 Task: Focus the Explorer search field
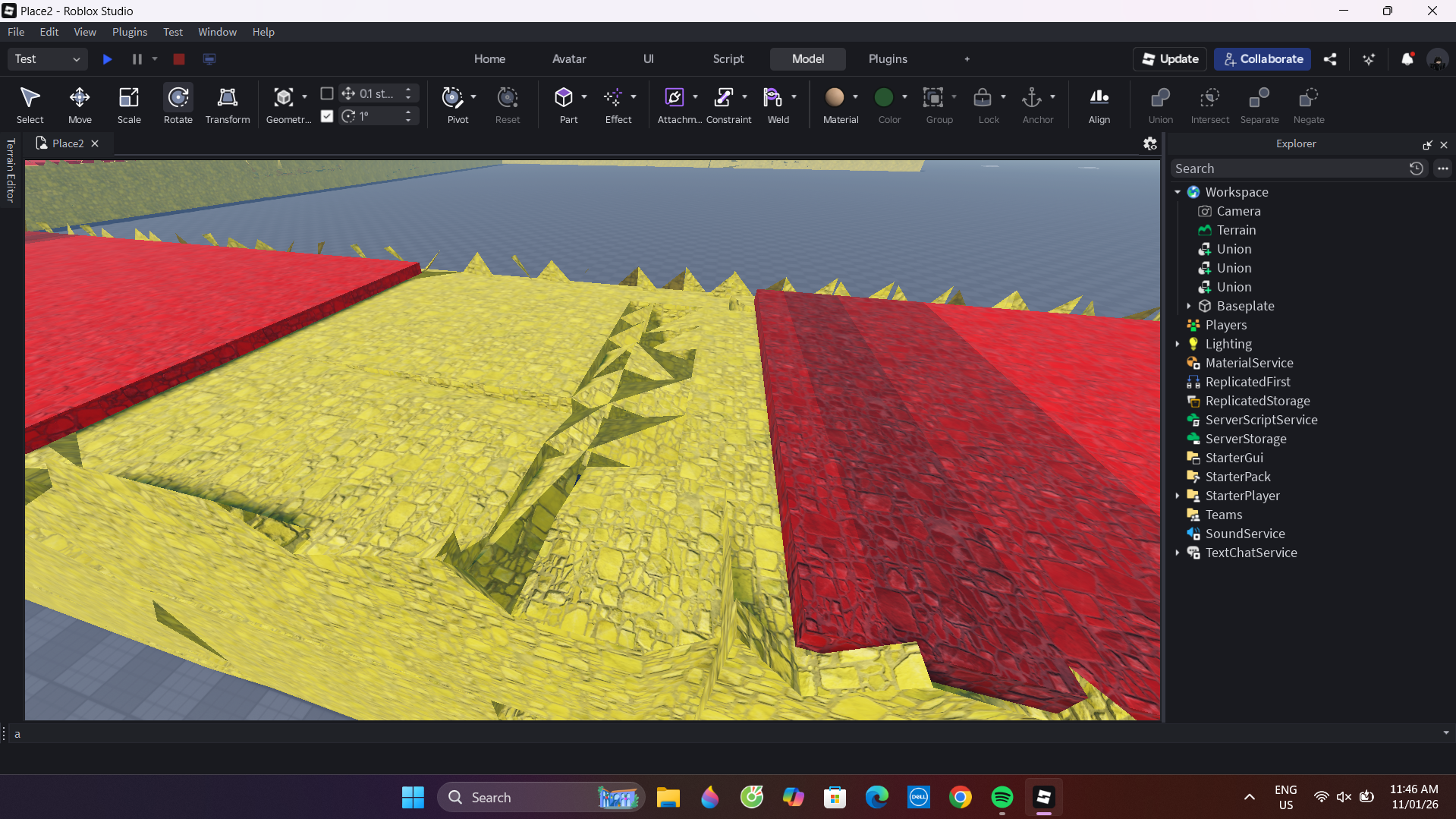pyautogui.click(x=1288, y=169)
